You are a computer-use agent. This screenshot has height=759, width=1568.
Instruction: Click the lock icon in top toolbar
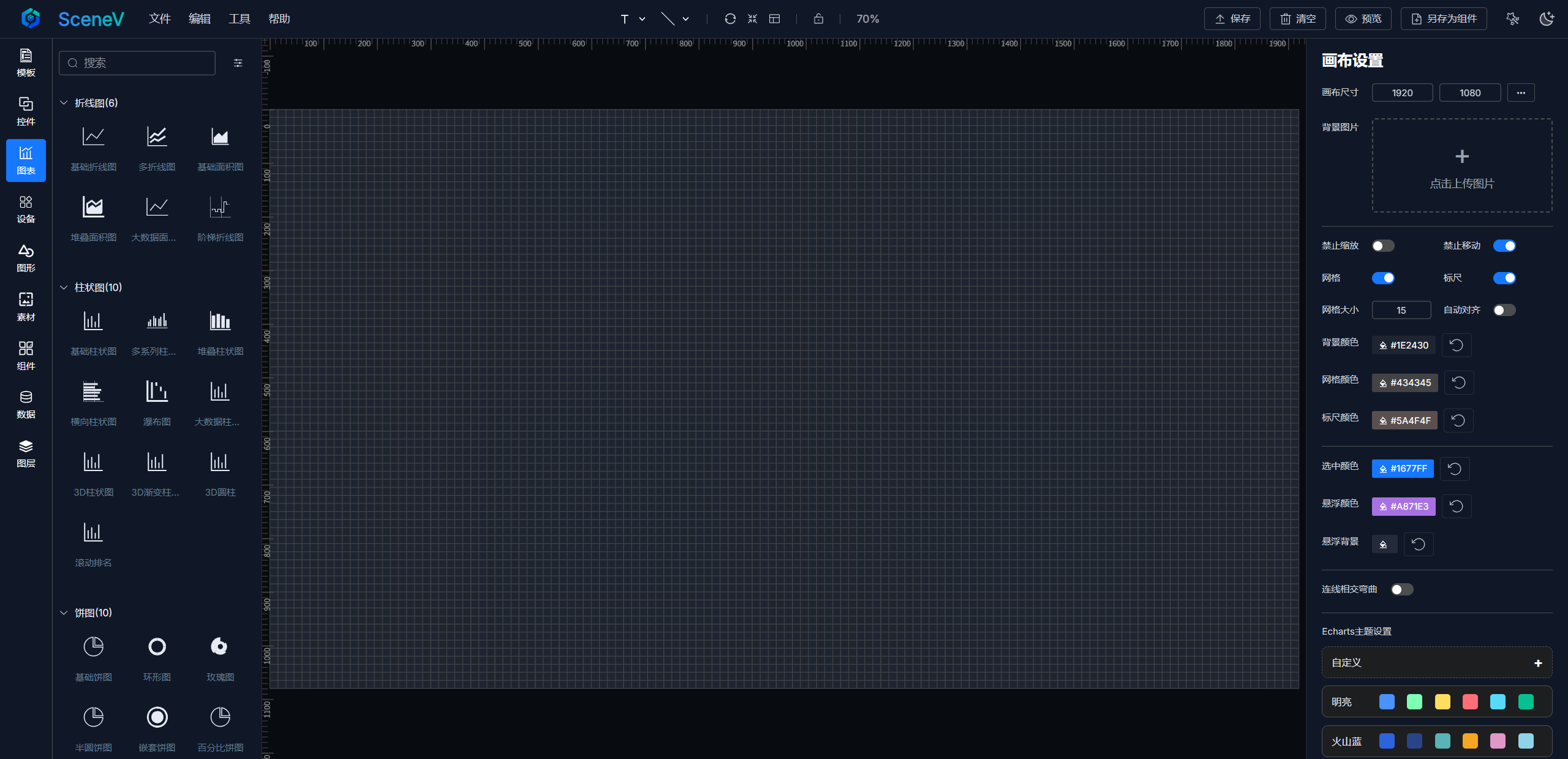click(x=818, y=19)
